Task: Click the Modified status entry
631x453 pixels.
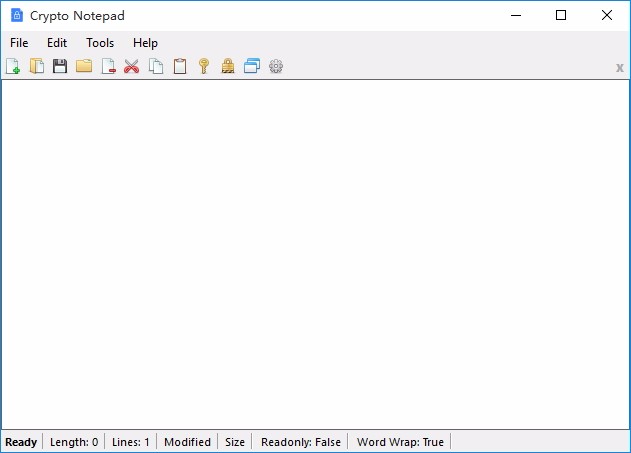Action: 188,442
